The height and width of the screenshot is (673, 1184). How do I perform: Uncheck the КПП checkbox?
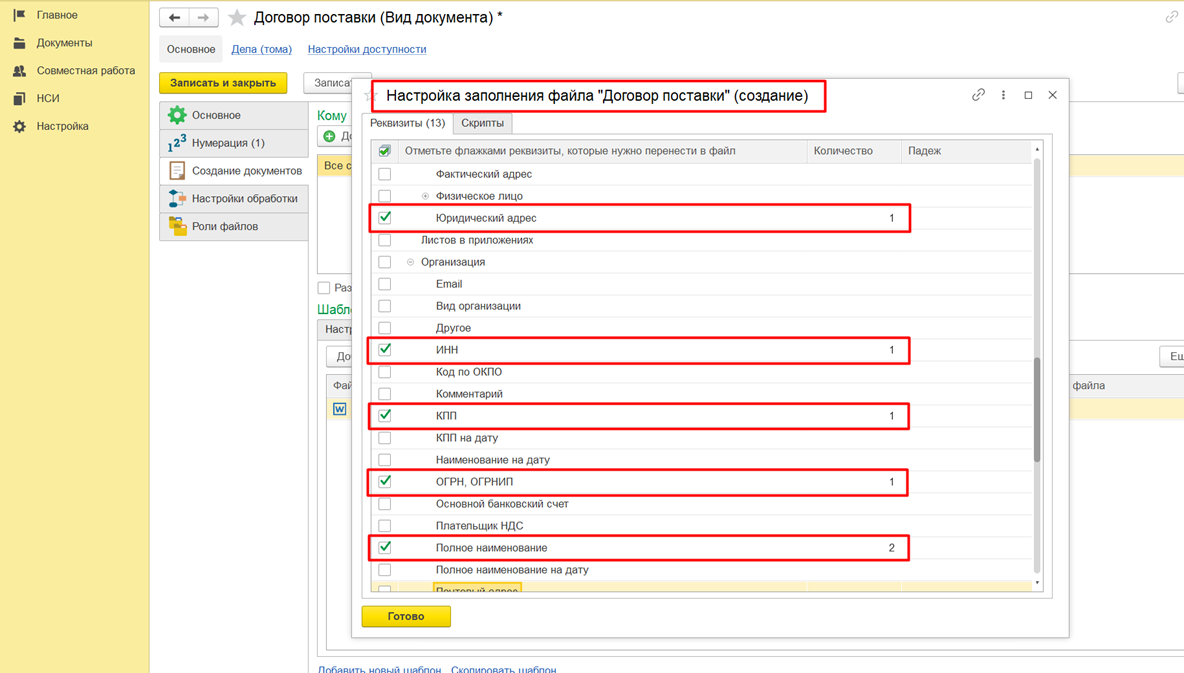384,415
